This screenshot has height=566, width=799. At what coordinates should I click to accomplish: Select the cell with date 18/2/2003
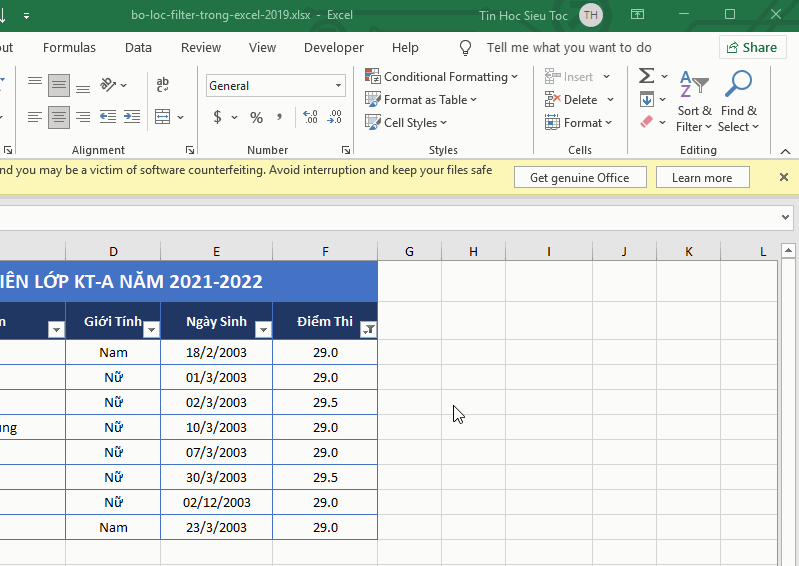217,353
